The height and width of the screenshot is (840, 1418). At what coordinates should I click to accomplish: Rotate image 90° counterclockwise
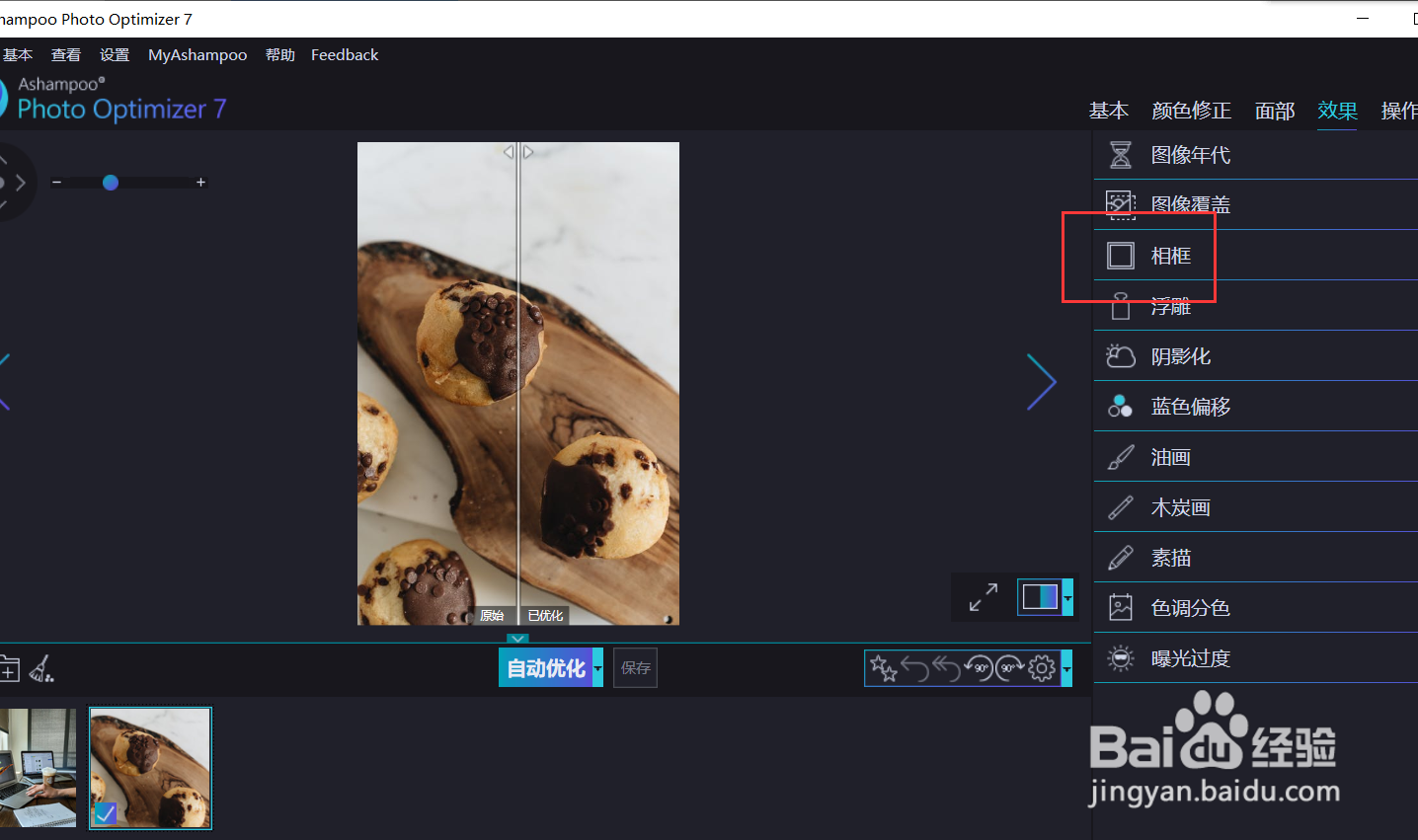(979, 669)
